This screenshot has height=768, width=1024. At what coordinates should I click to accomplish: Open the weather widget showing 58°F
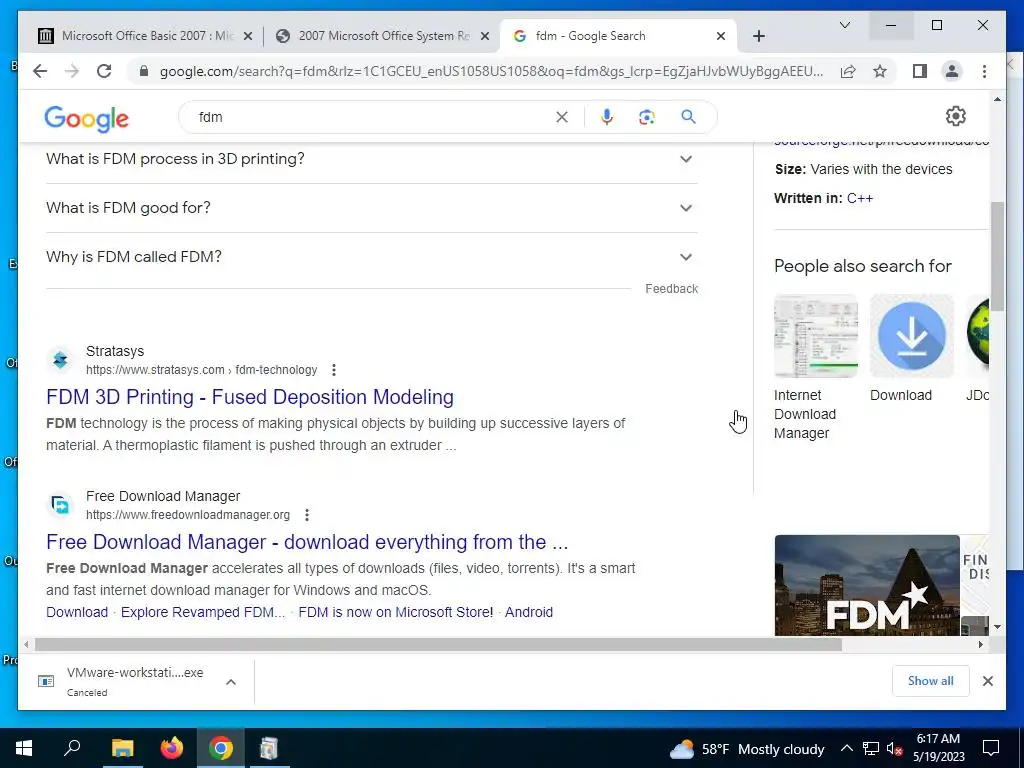[x=747, y=749]
